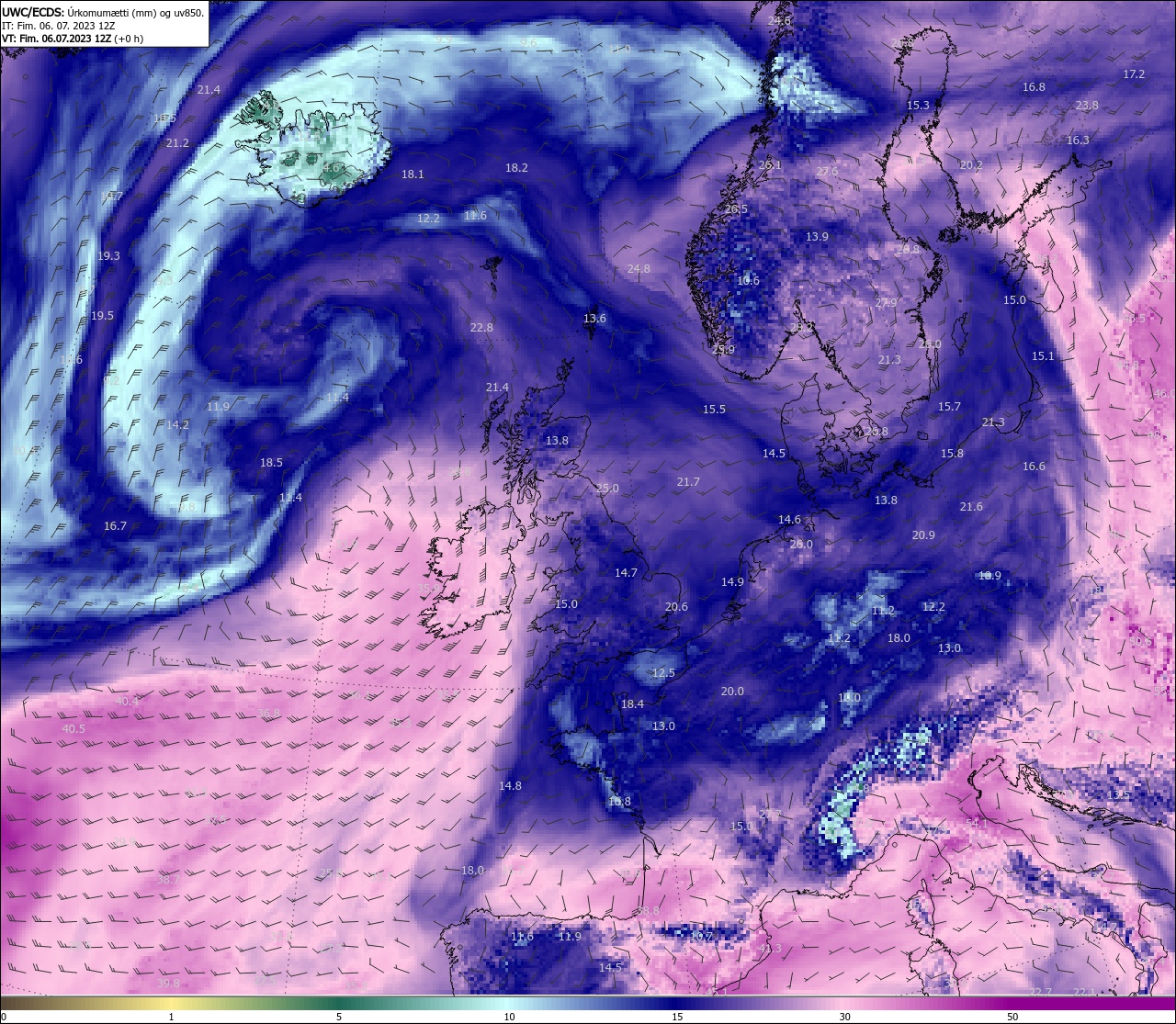Click the map value '15.1' over the Baltic
The height and width of the screenshot is (1024, 1176).
(1043, 356)
